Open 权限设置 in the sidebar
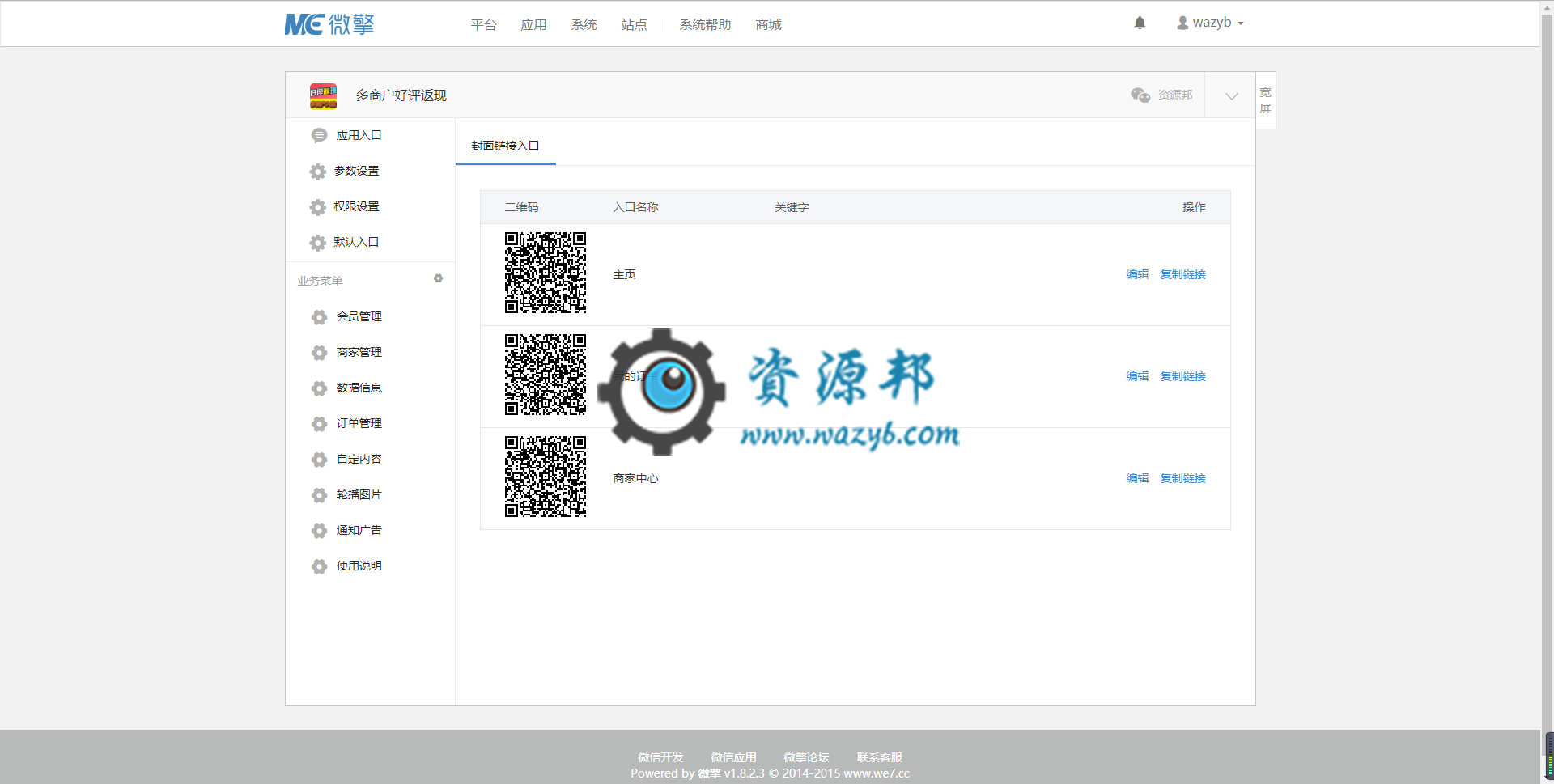1554x784 pixels. click(x=357, y=207)
